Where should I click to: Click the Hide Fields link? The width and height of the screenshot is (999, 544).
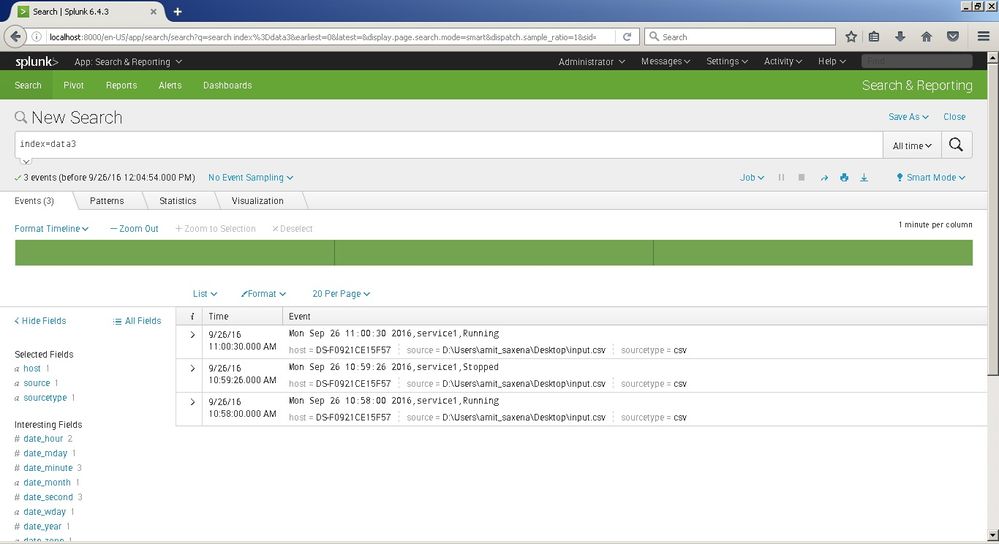pyautogui.click(x=41, y=321)
